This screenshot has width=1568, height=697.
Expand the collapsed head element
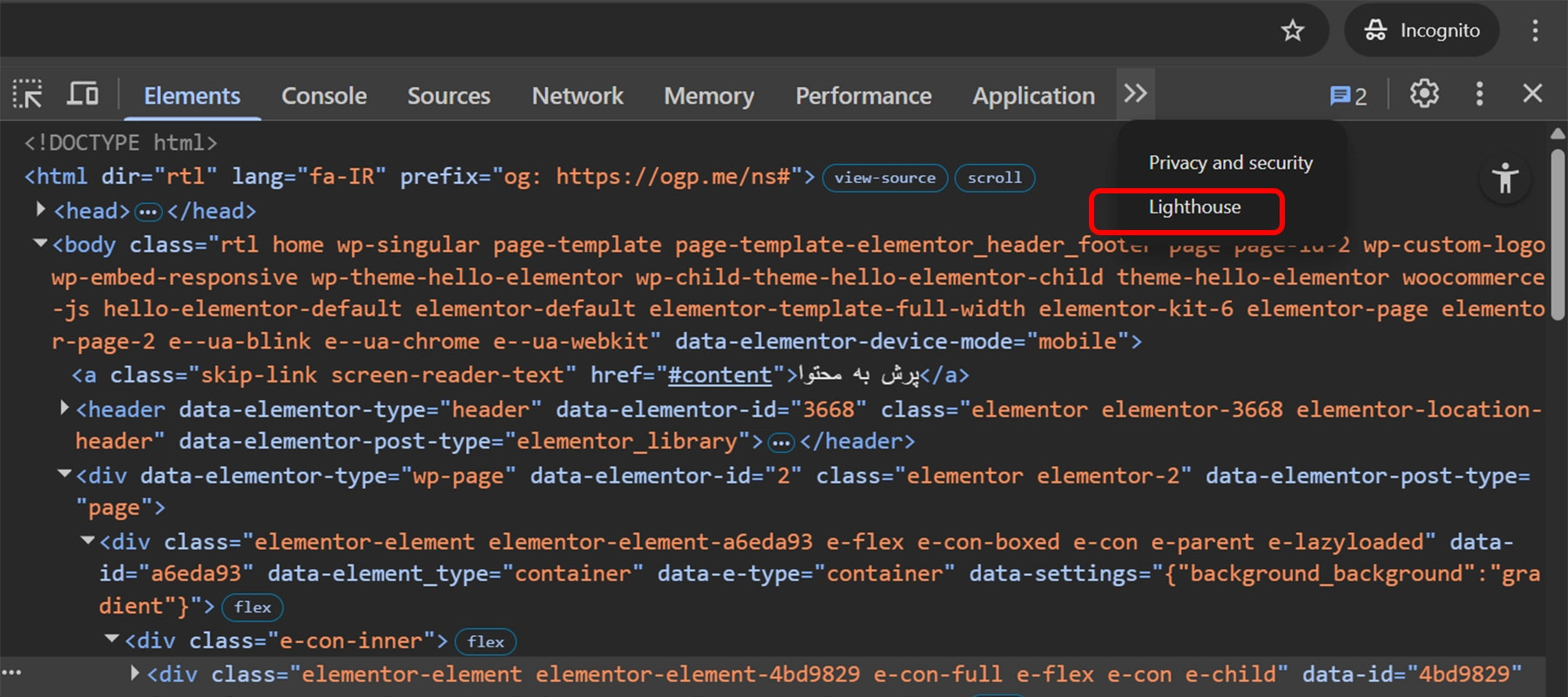41,210
